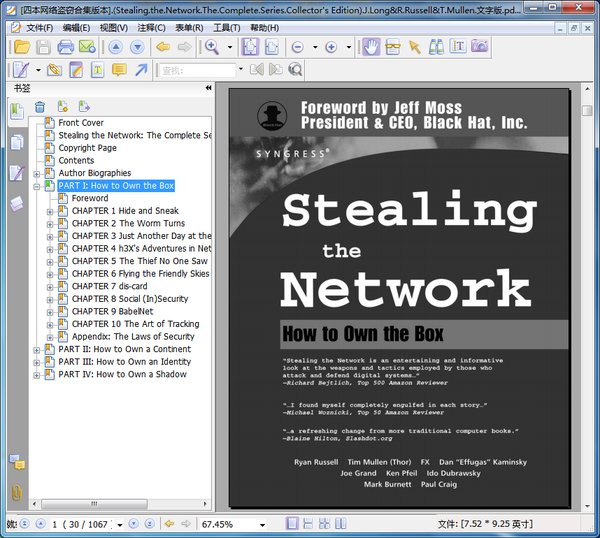Collapse PART I: How to Own the Box
The height and width of the screenshot is (538, 600).
pos(36,186)
